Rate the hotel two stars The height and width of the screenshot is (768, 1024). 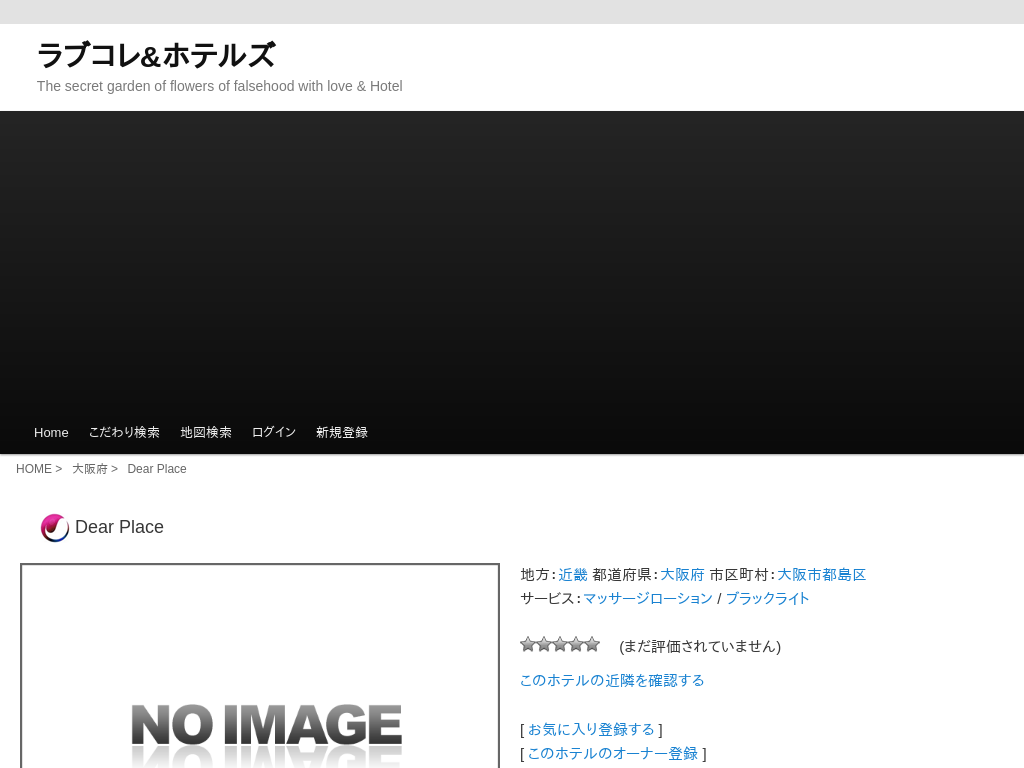[544, 645]
